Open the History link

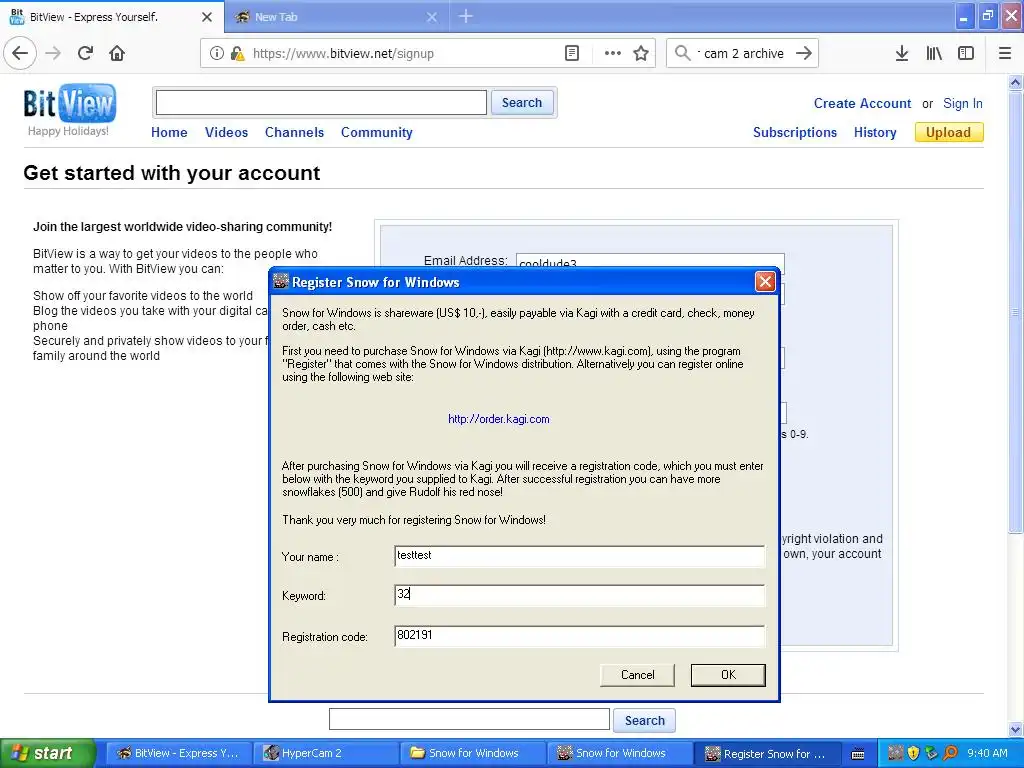(875, 133)
